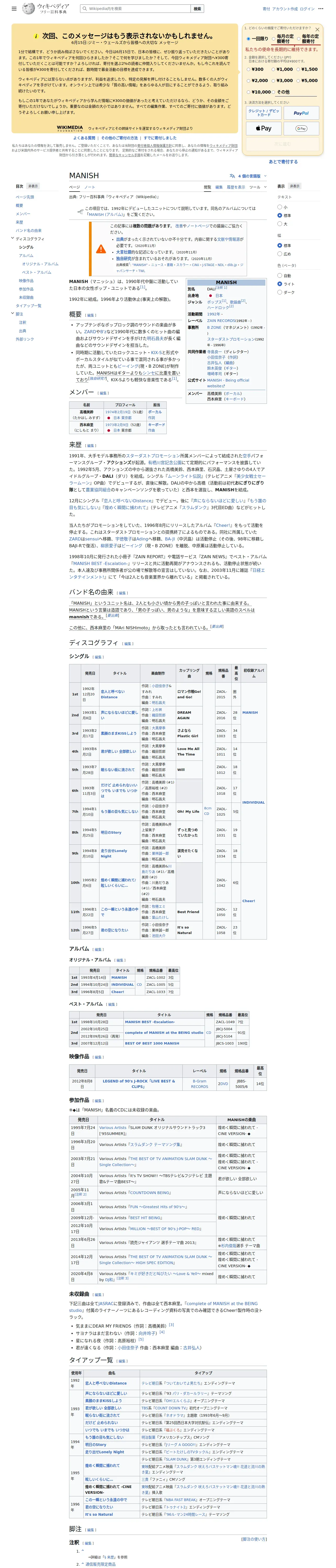
Task: Pay with the Apple Pay button
Action: coord(264,128)
